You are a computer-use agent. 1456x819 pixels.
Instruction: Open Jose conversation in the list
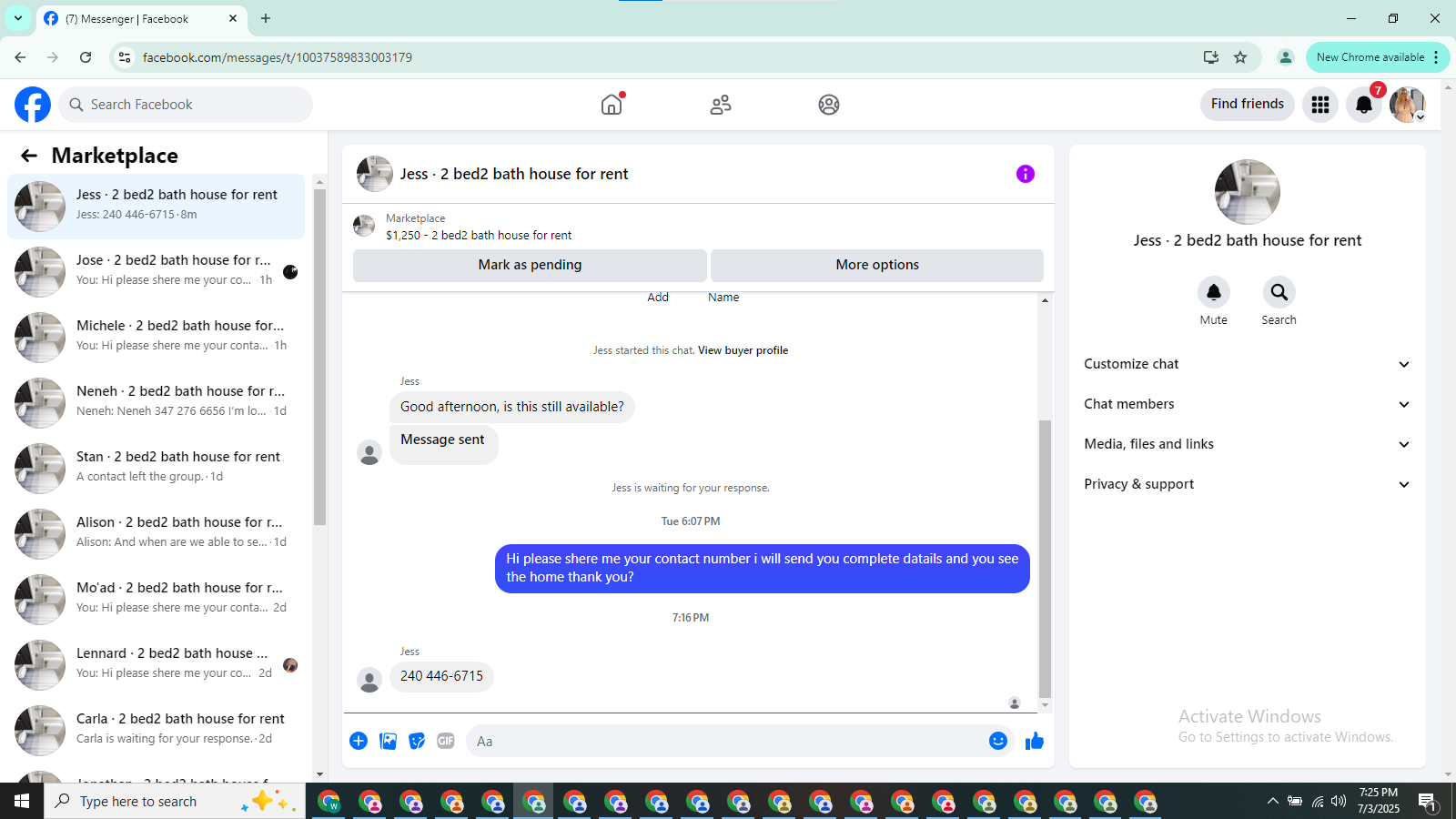point(157,272)
